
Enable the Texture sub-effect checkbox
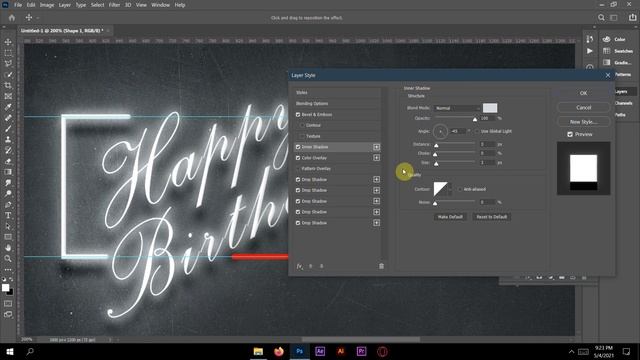[302, 136]
